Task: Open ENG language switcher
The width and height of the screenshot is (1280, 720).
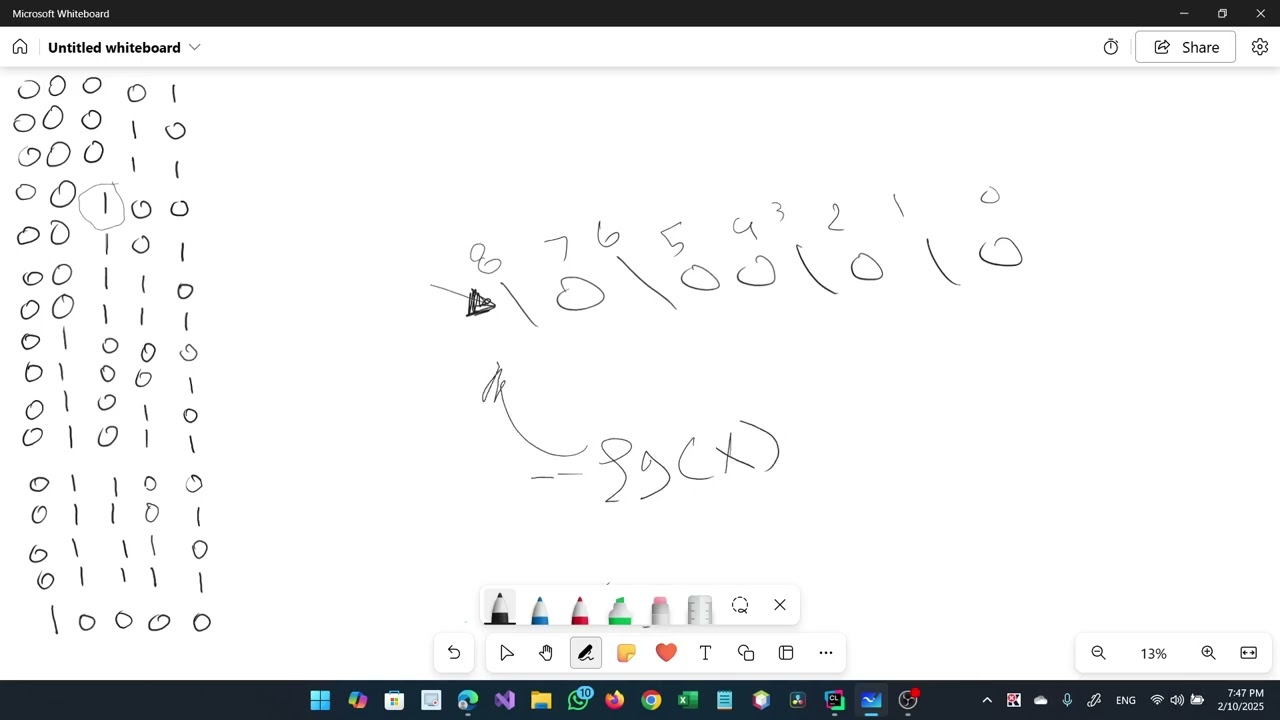Action: (x=1126, y=700)
